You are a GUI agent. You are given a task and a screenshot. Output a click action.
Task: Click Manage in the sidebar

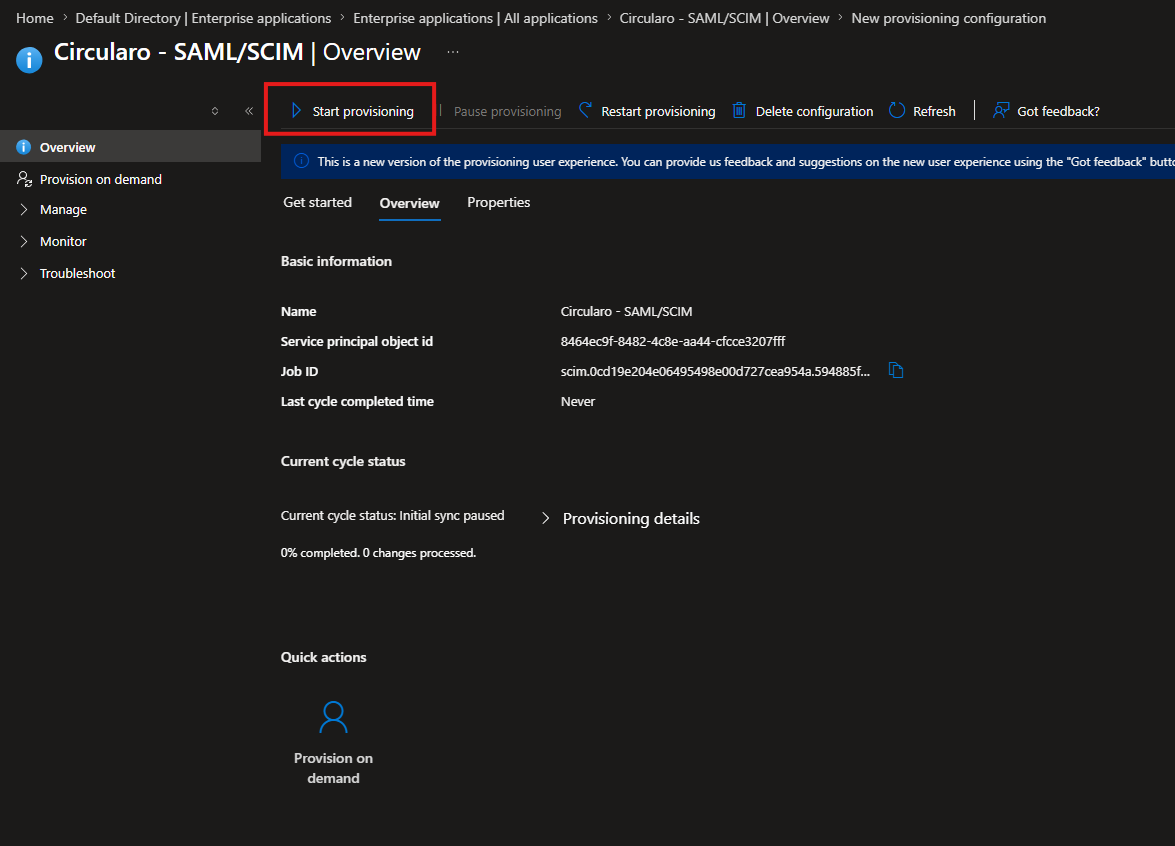(x=64, y=210)
